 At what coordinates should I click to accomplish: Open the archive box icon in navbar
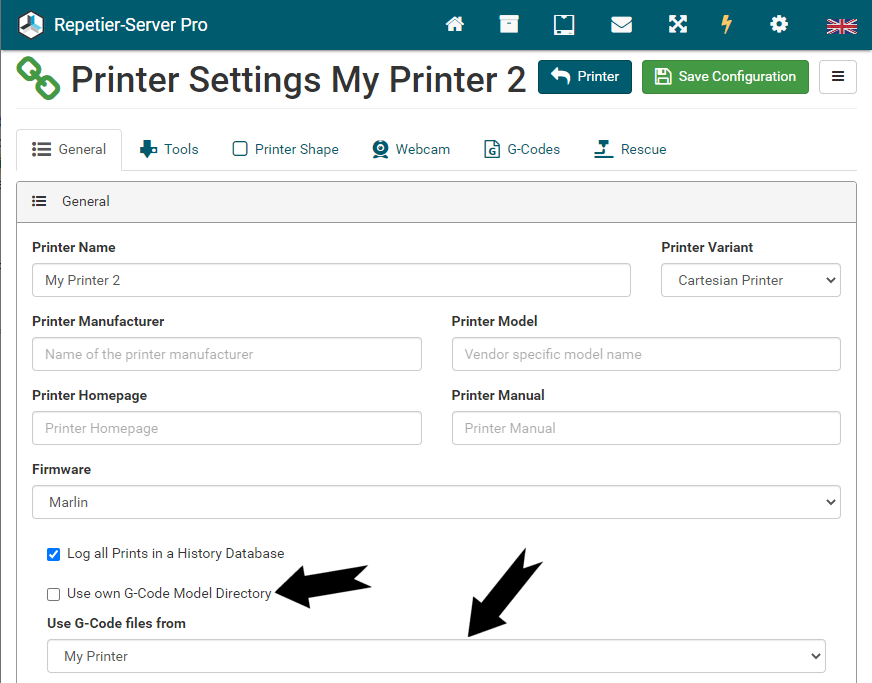[x=509, y=24]
